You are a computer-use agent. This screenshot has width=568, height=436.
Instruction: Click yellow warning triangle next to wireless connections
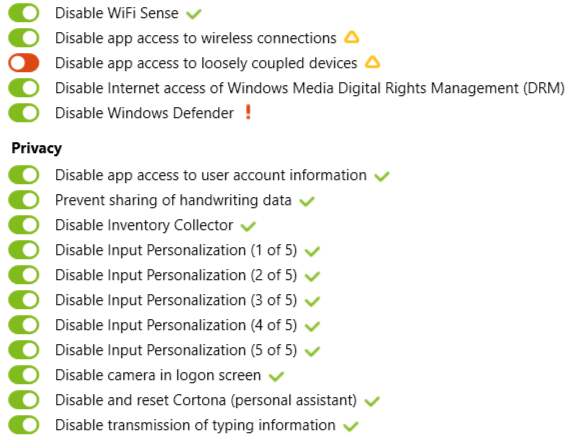(351, 37)
